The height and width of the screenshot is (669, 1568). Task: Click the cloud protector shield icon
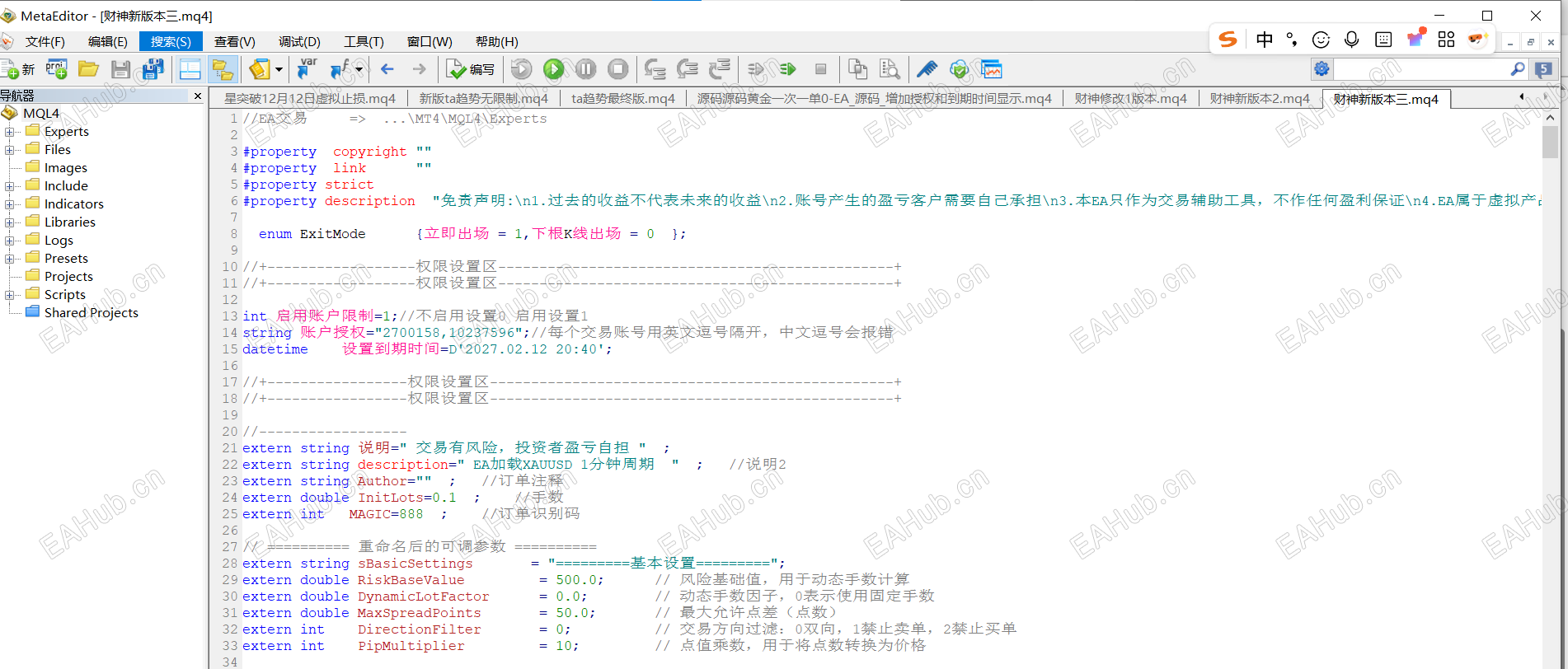[x=959, y=70]
